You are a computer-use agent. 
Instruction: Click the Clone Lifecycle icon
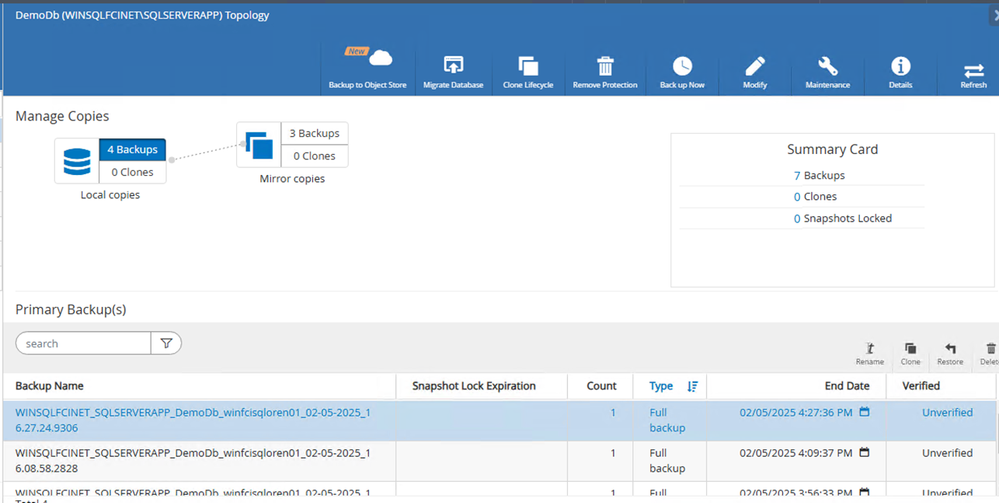(528, 68)
